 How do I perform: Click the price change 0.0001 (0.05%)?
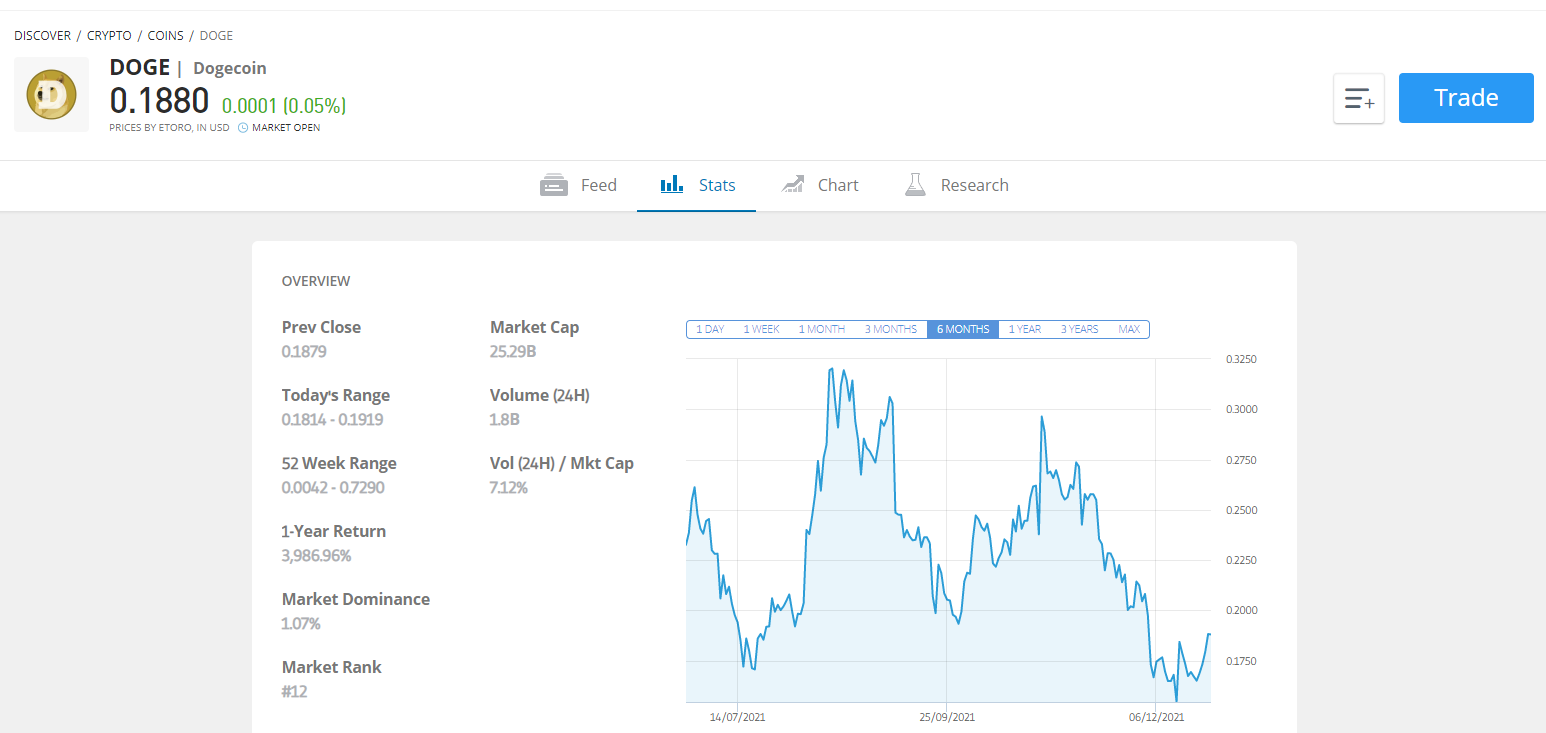[x=284, y=105]
